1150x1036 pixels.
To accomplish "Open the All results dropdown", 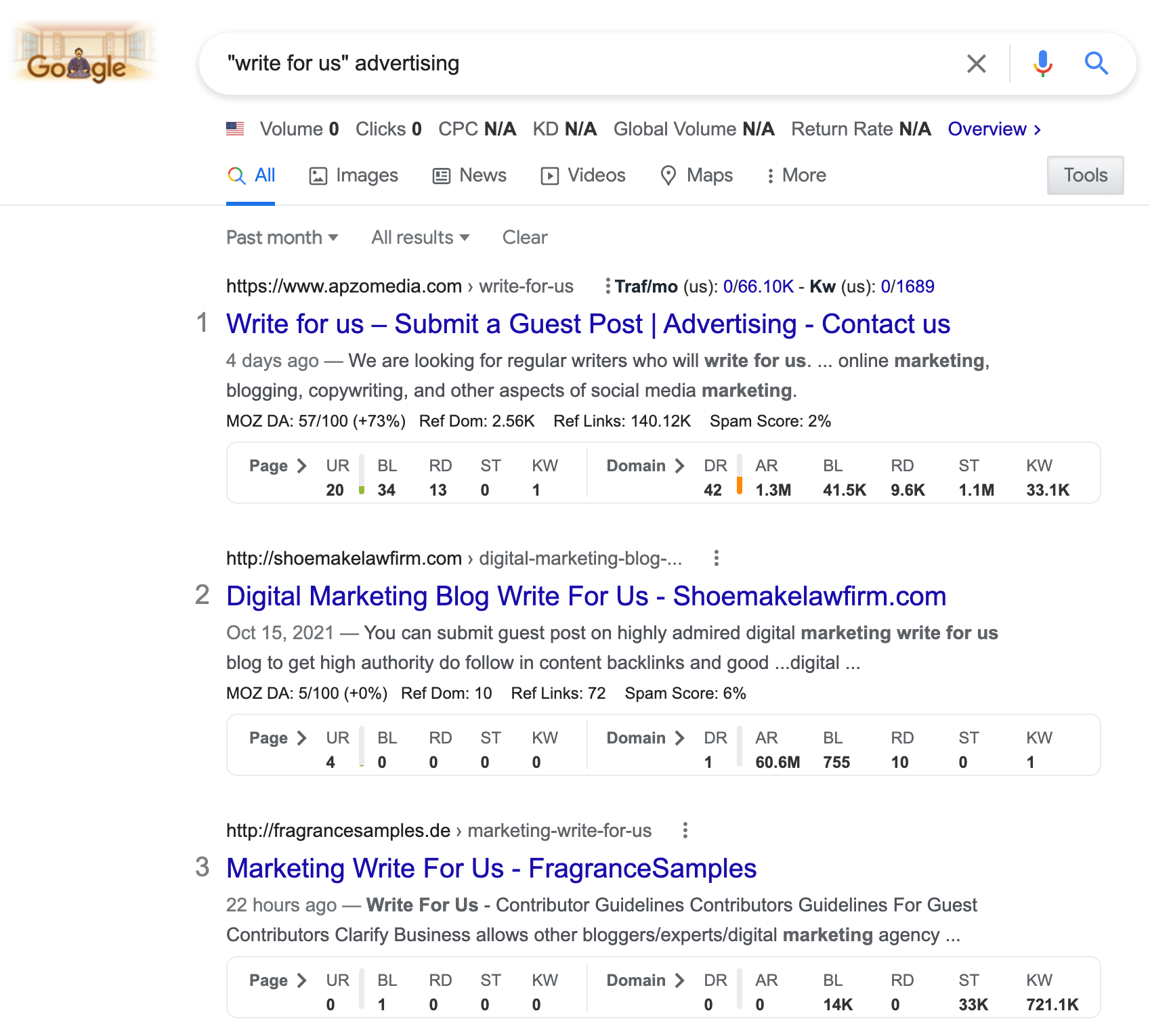I will coord(419,237).
